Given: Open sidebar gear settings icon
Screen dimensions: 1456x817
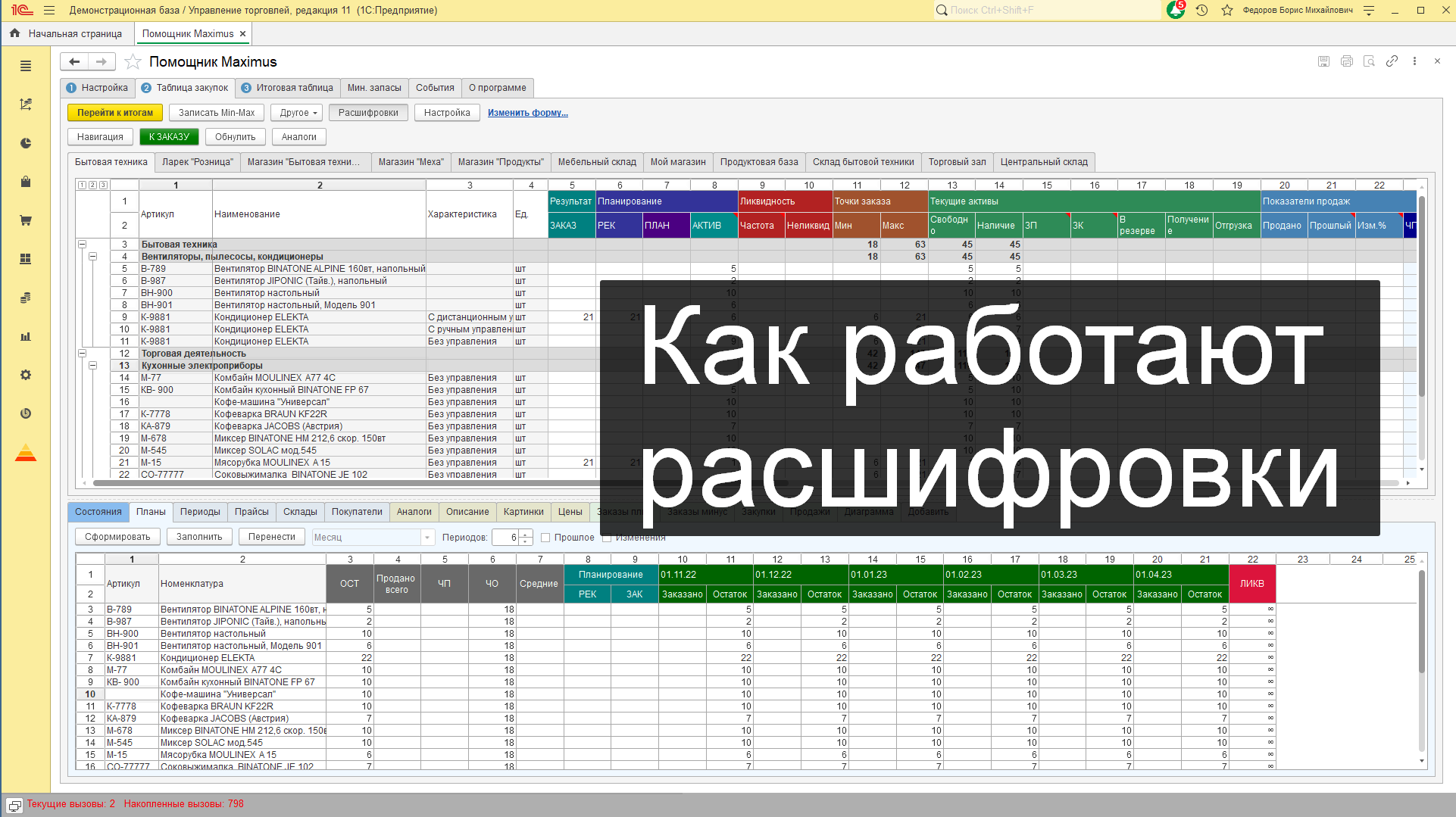Looking at the screenshot, I should [26, 375].
